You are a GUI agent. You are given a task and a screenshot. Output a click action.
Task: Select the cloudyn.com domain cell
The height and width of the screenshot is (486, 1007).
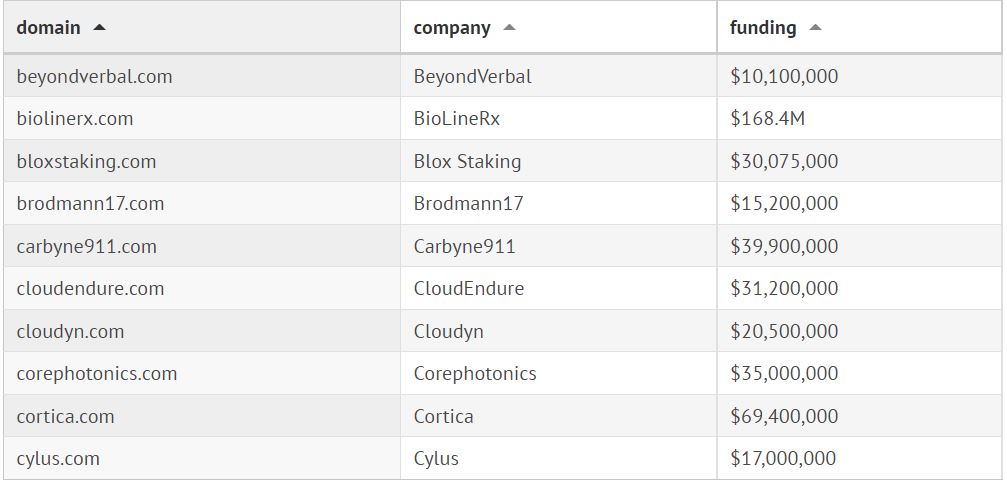point(70,331)
